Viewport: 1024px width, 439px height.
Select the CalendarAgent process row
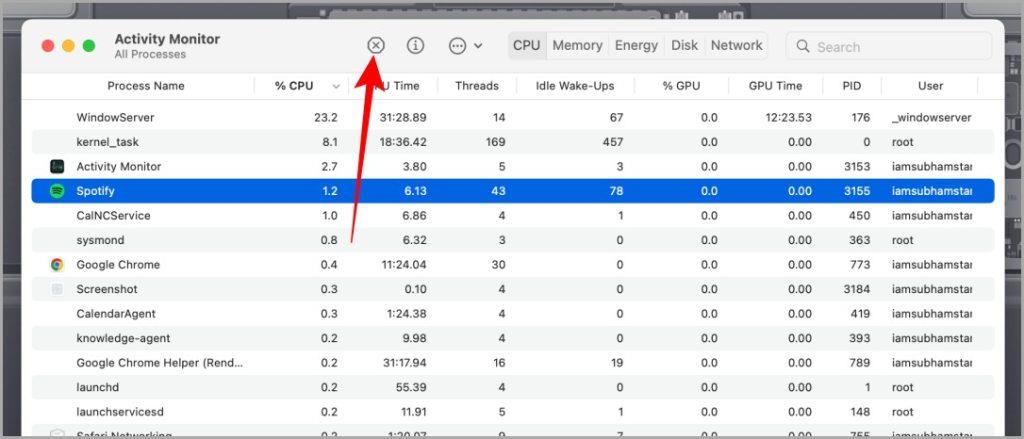pyautogui.click(x=513, y=314)
